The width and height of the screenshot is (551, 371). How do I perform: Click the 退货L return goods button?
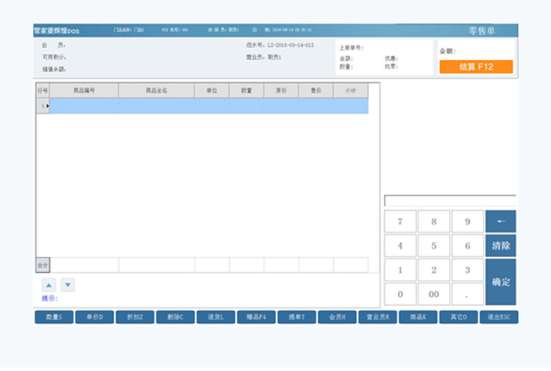tap(216, 317)
